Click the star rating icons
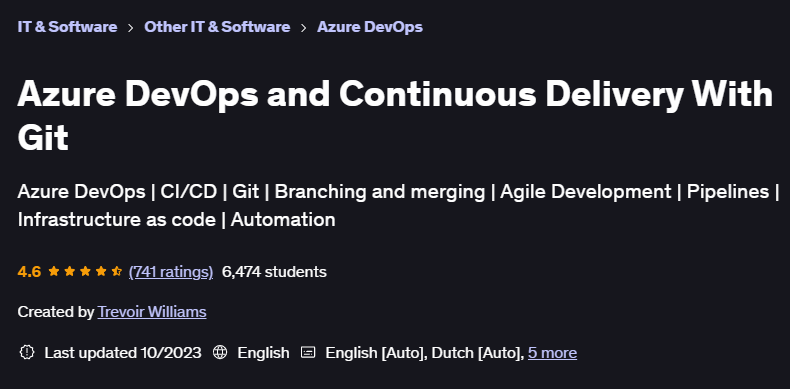This screenshot has width=790, height=389. (85, 272)
